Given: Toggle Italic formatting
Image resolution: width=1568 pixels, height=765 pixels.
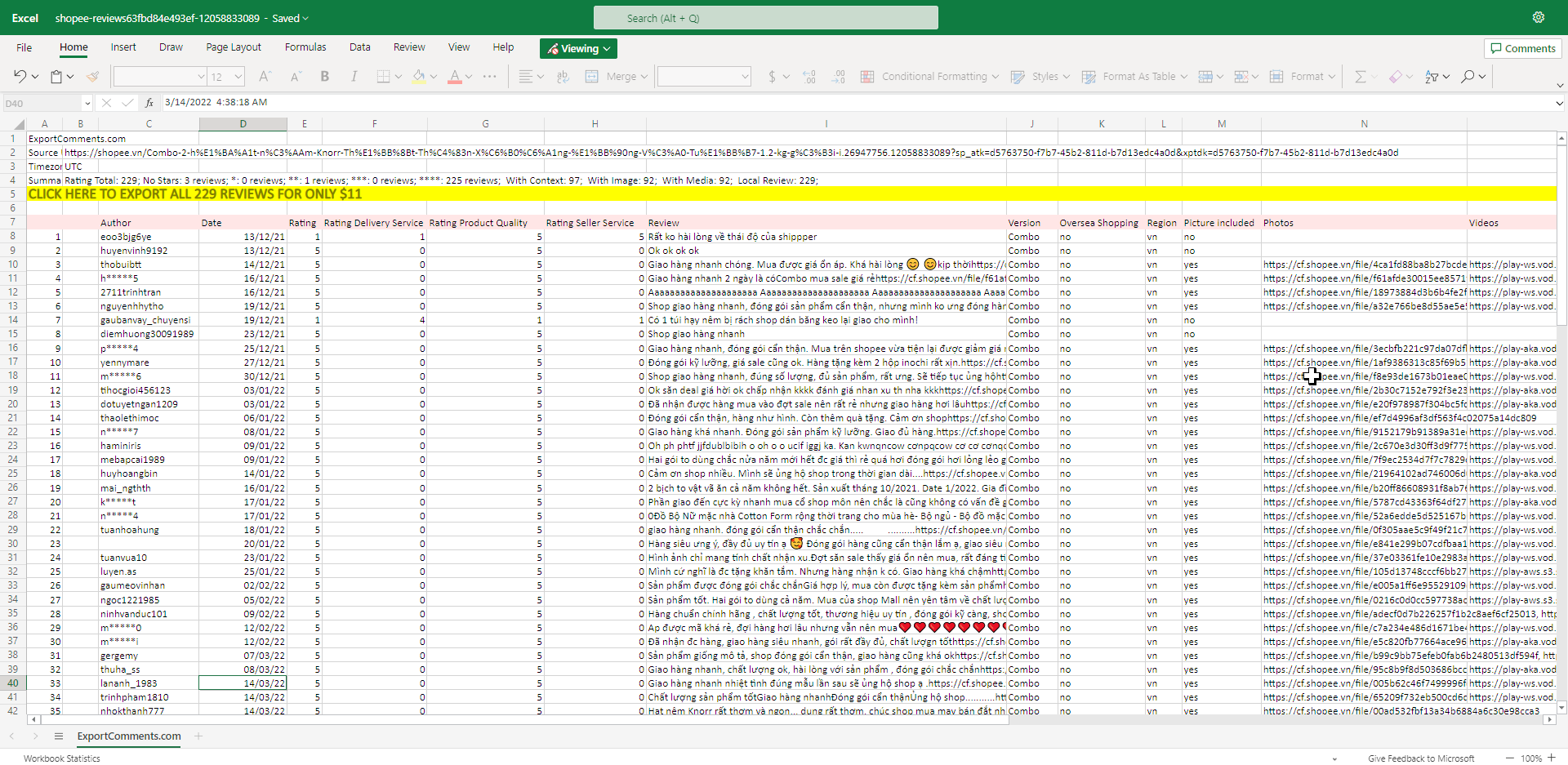Looking at the screenshot, I should [x=354, y=76].
